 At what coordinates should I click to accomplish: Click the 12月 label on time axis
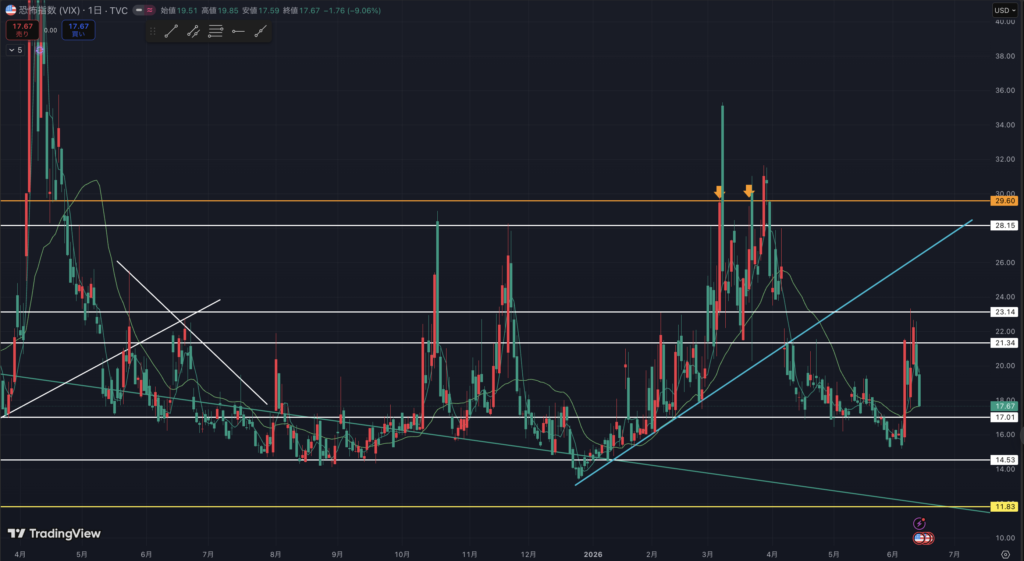(529, 554)
